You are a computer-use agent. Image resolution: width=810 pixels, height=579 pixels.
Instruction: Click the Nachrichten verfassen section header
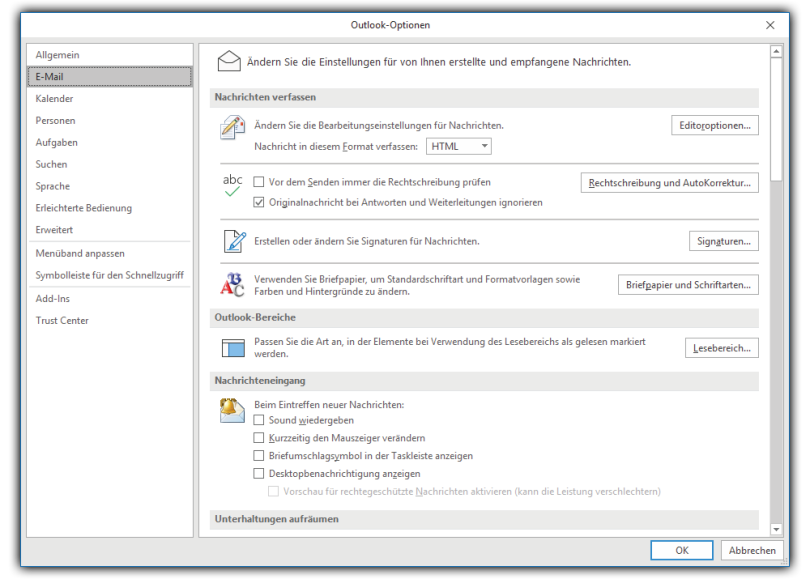[x=484, y=97]
